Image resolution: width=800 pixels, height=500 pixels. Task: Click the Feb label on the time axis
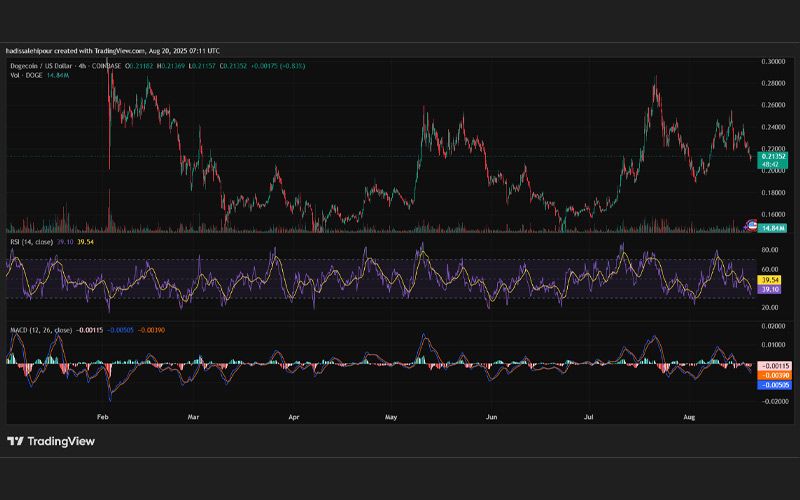(x=103, y=417)
